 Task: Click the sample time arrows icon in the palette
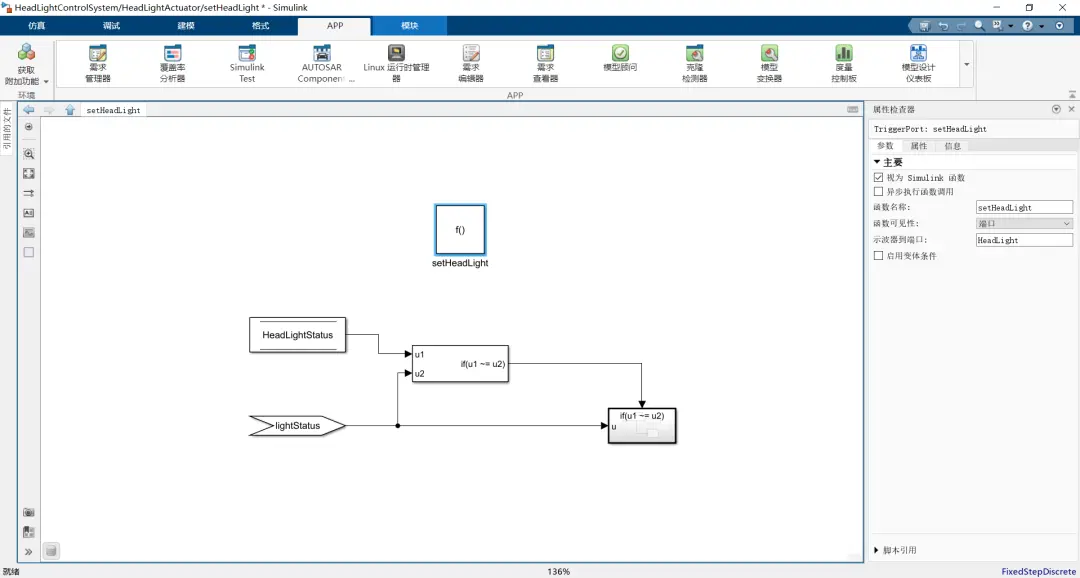[x=28, y=194]
